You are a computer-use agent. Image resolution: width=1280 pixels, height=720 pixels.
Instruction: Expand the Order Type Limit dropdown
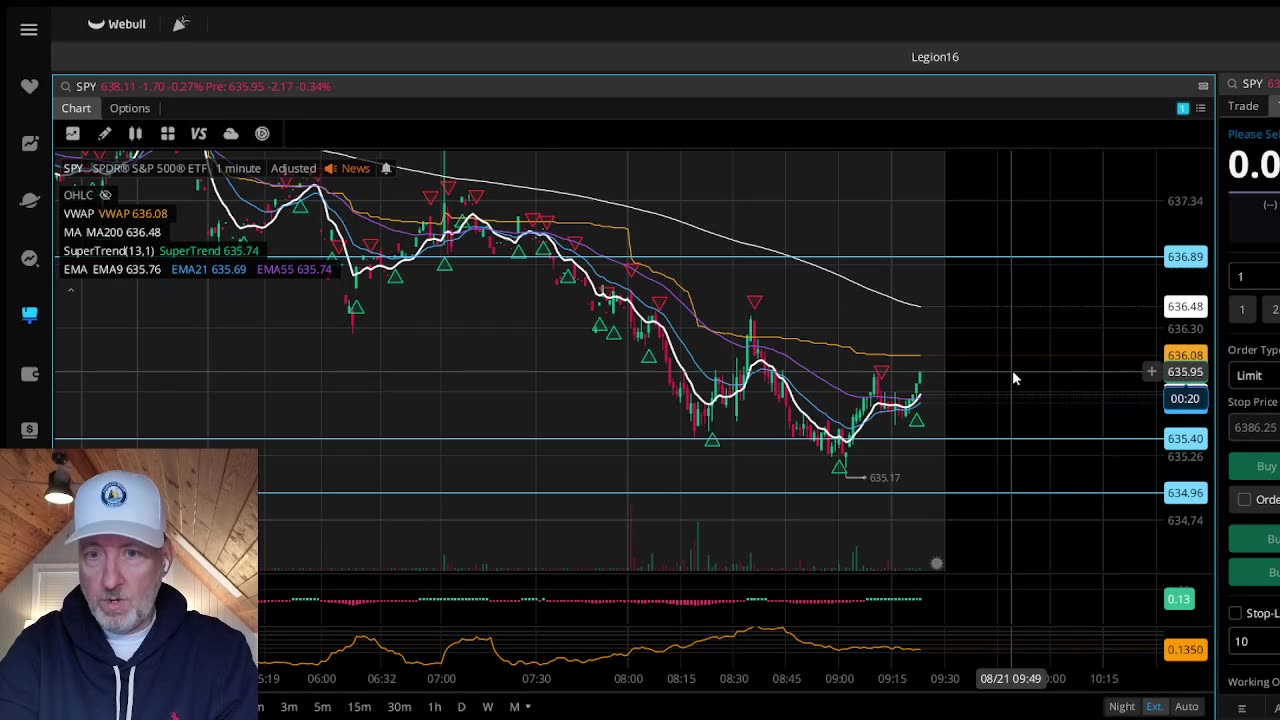click(1254, 375)
